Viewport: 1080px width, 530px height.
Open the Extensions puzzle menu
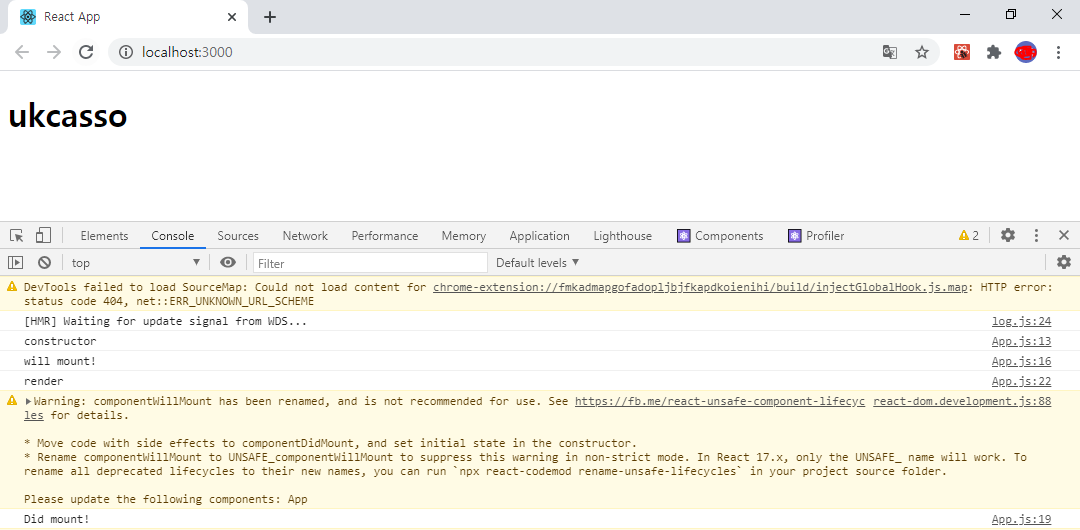993,52
